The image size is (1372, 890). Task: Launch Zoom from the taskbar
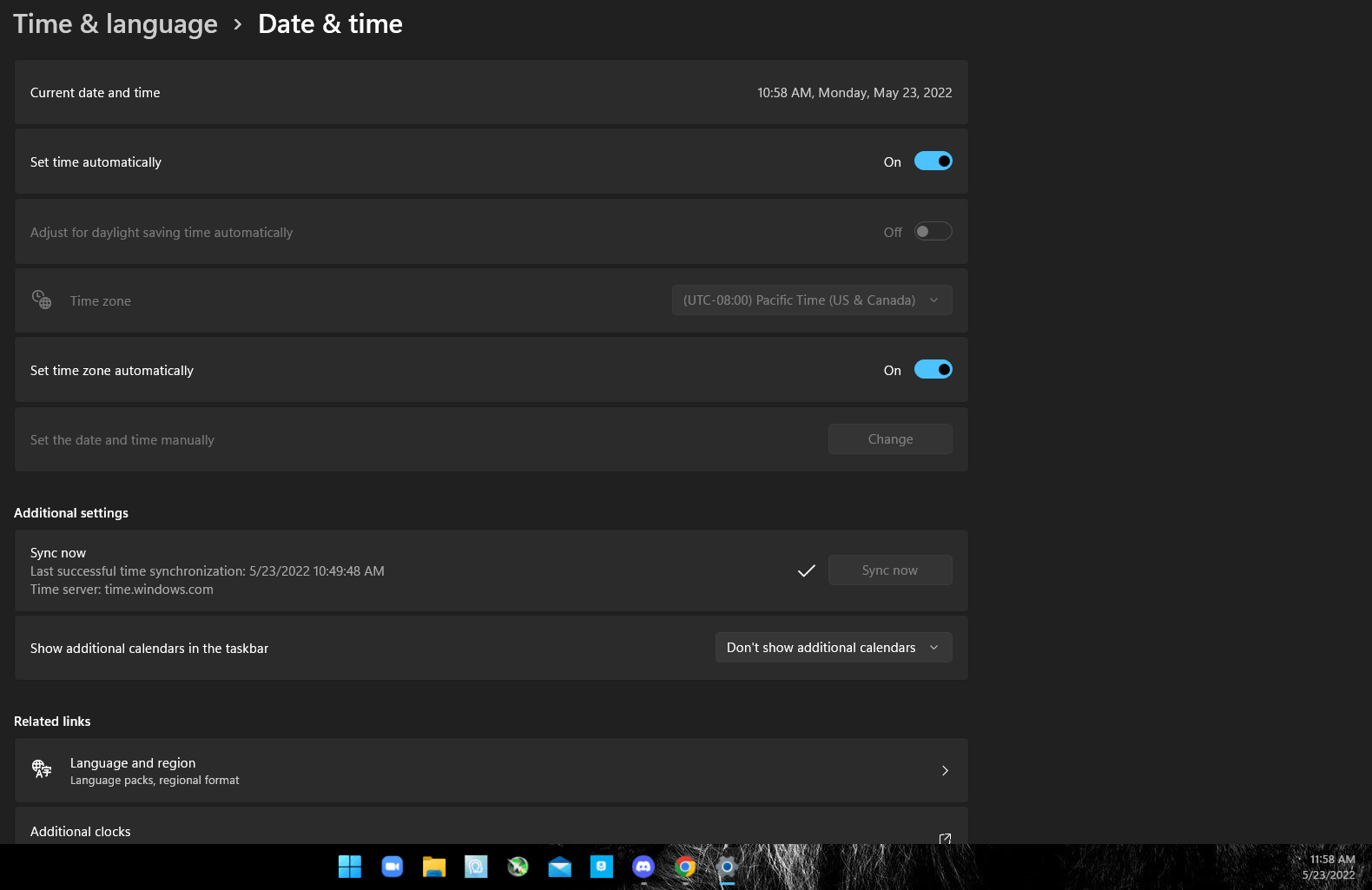pyautogui.click(x=392, y=867)
